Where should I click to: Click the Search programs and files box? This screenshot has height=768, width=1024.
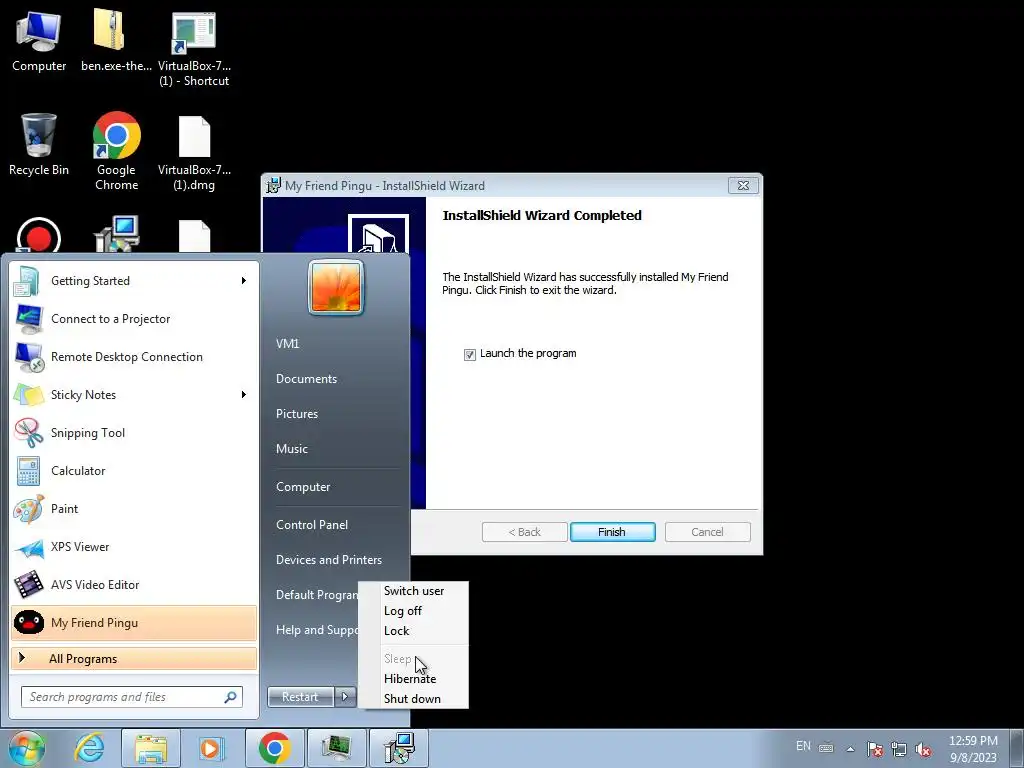[x=132, y=697]
